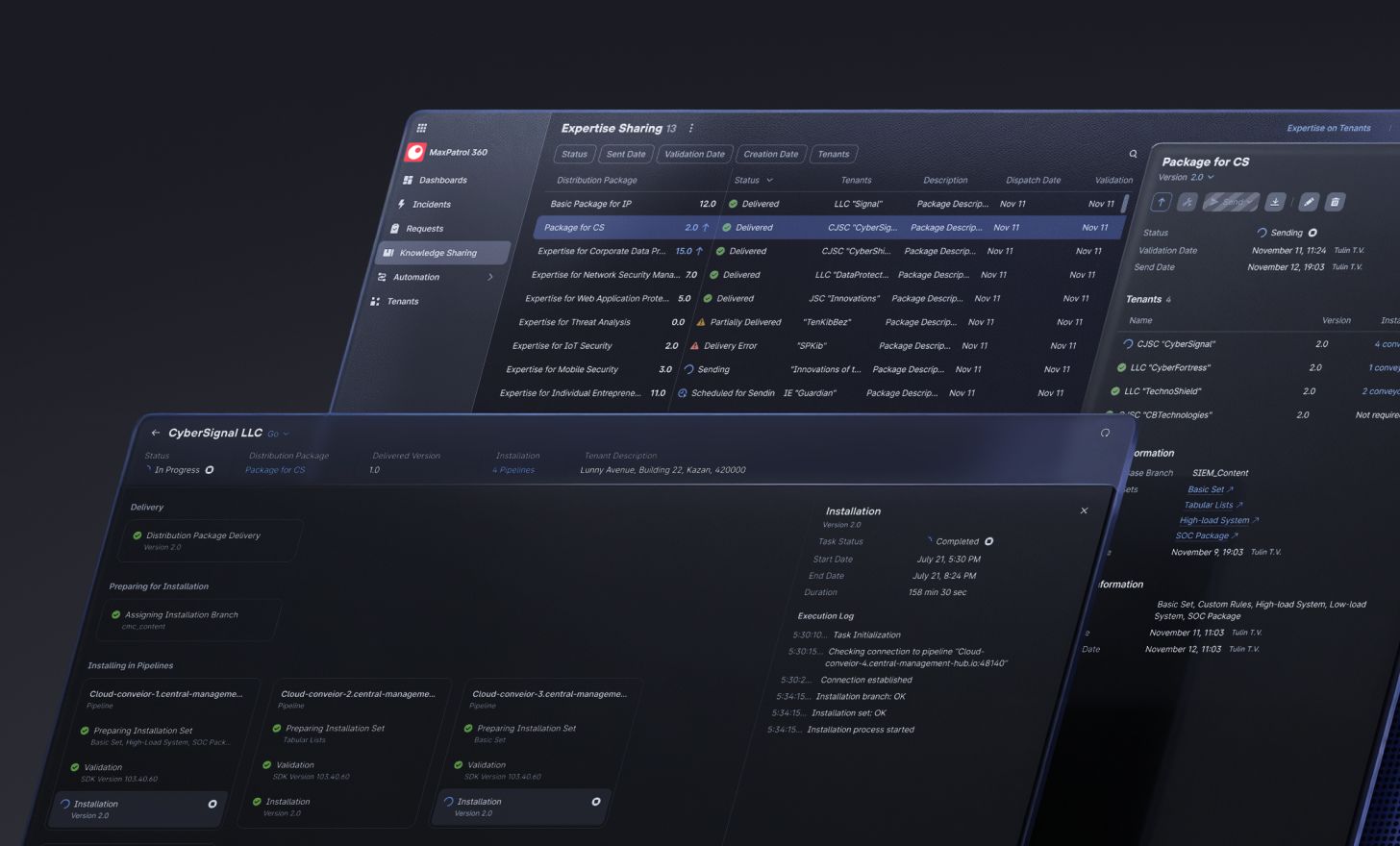Open Expertise Sharing more options menu
This screenshot has height=846, width=1400.
[690, 128]
